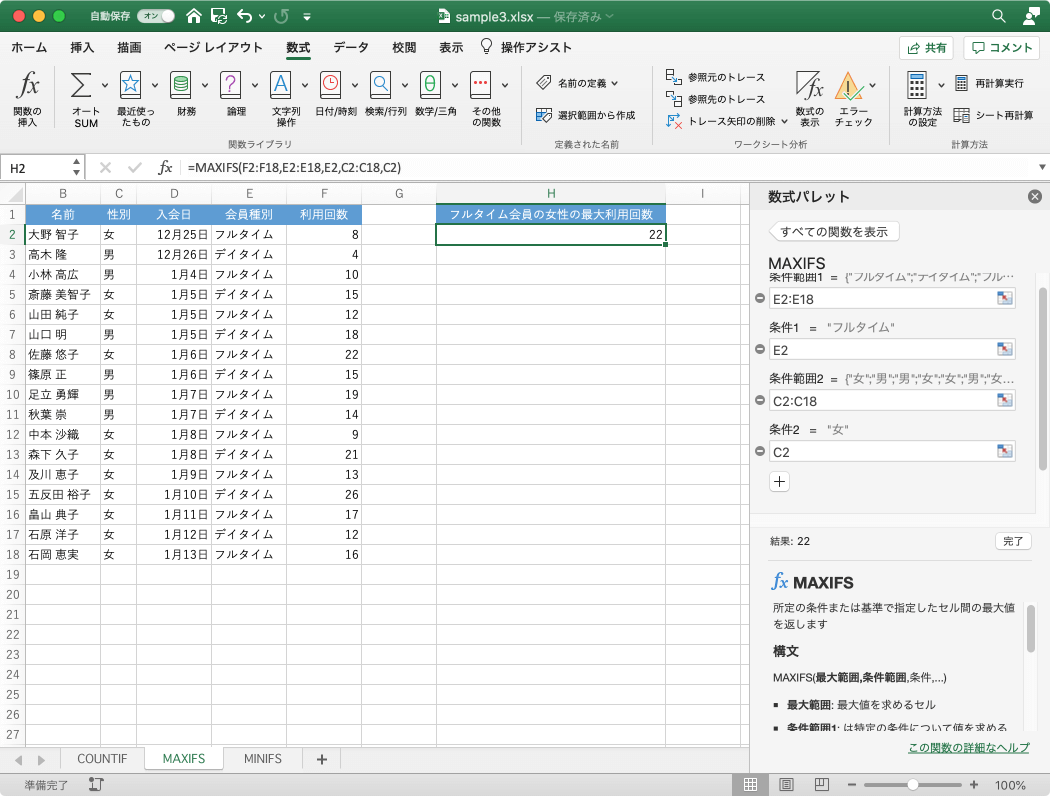The image size is (1050, 796).
Task: Click the Save icon in title bar
Action: pyautogui.click(x=218, y=16)
